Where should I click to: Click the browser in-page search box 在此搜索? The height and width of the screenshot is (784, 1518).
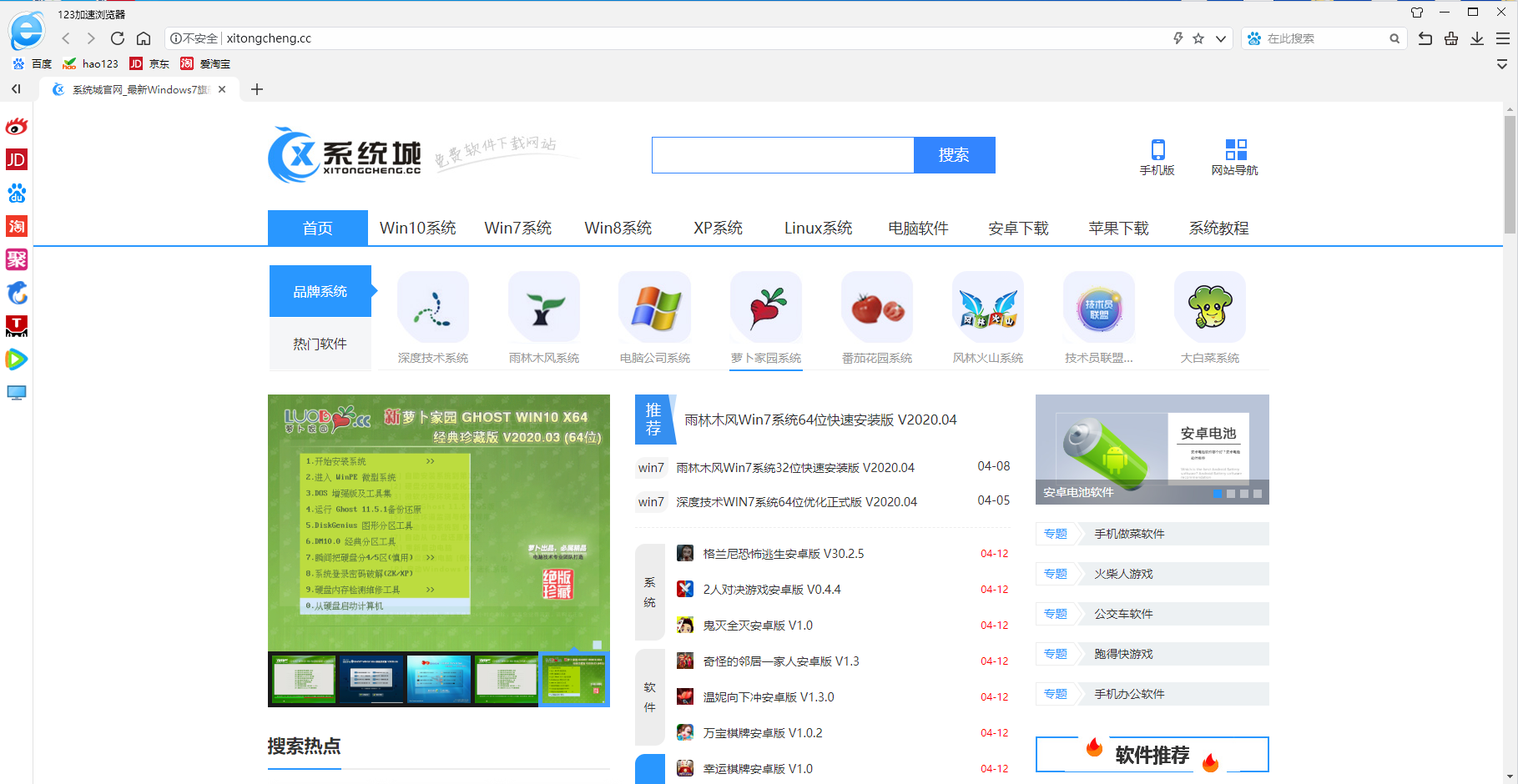pos(1325,38)
